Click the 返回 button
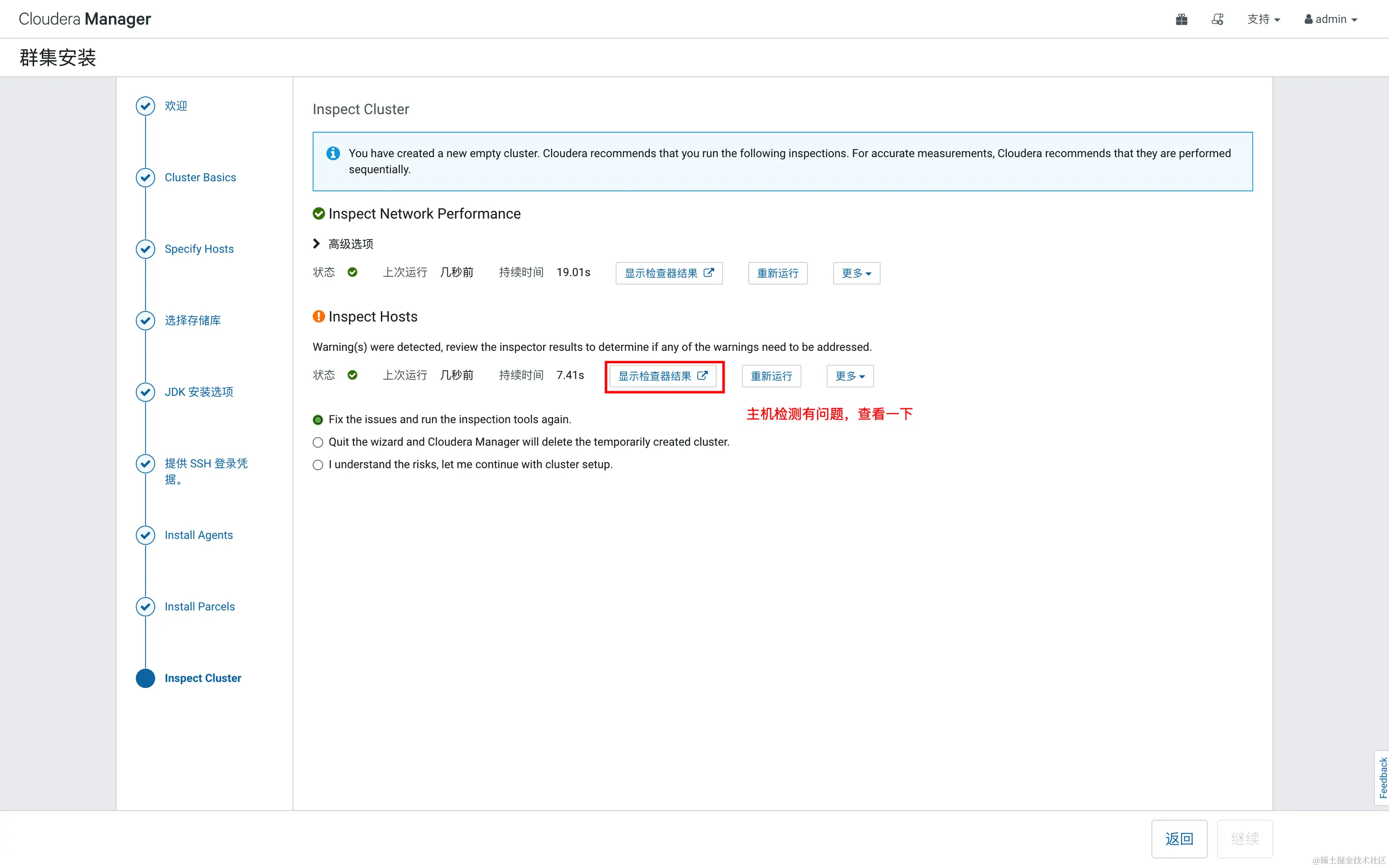 click(1179, 839)
